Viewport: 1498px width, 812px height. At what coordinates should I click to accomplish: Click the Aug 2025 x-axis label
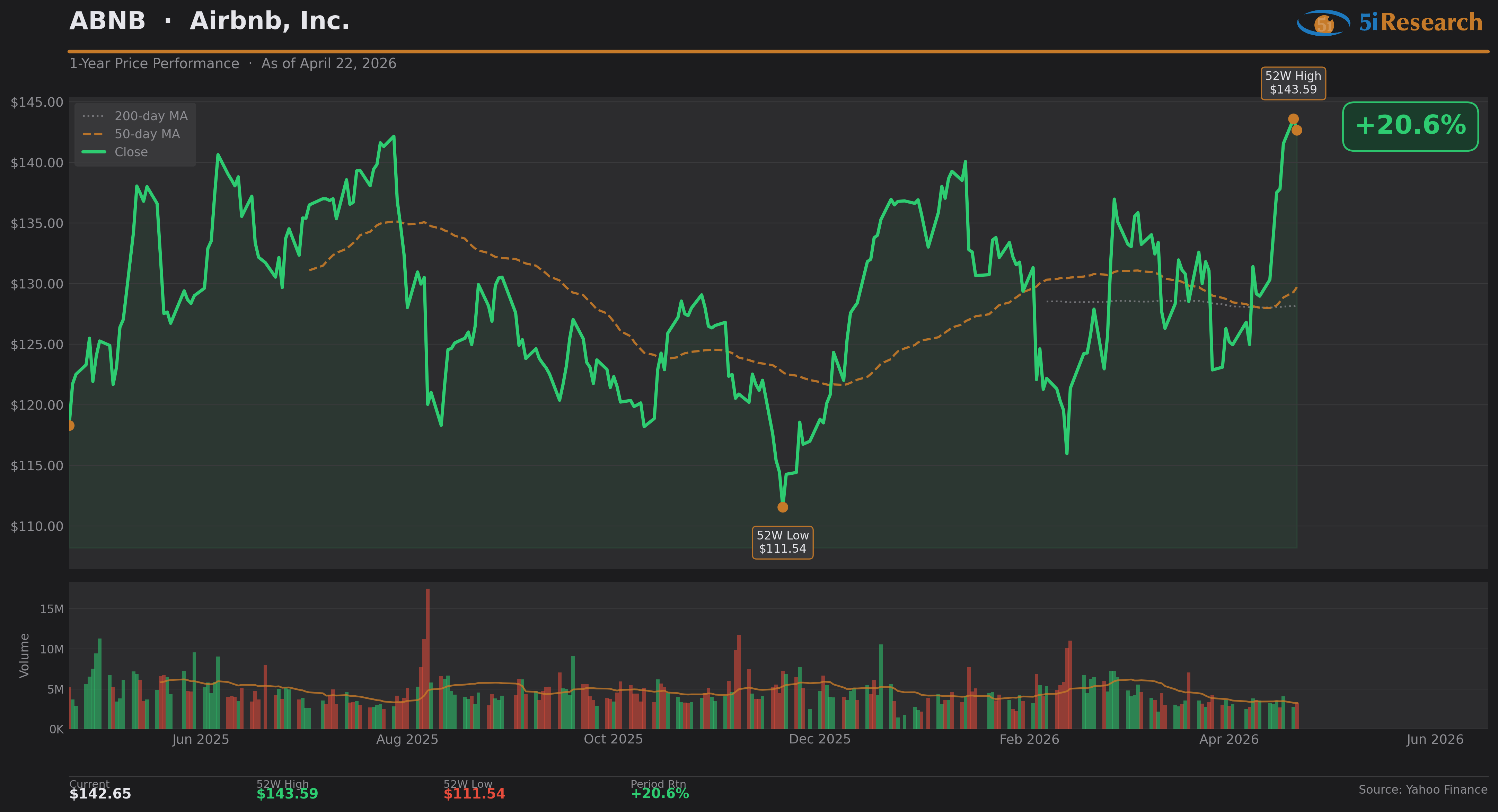pyautogui.click(x=407, y=739)
